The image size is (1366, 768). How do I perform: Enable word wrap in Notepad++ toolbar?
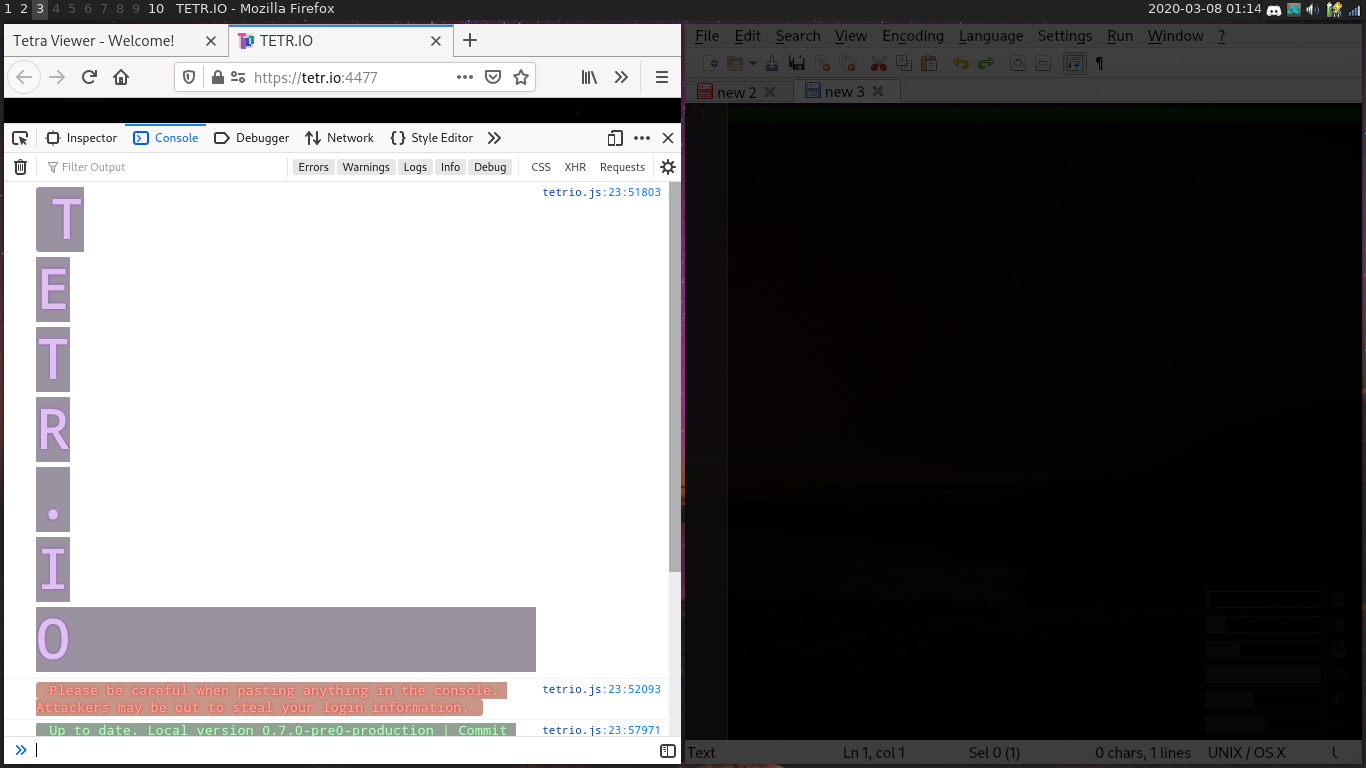click(1073, 62)
